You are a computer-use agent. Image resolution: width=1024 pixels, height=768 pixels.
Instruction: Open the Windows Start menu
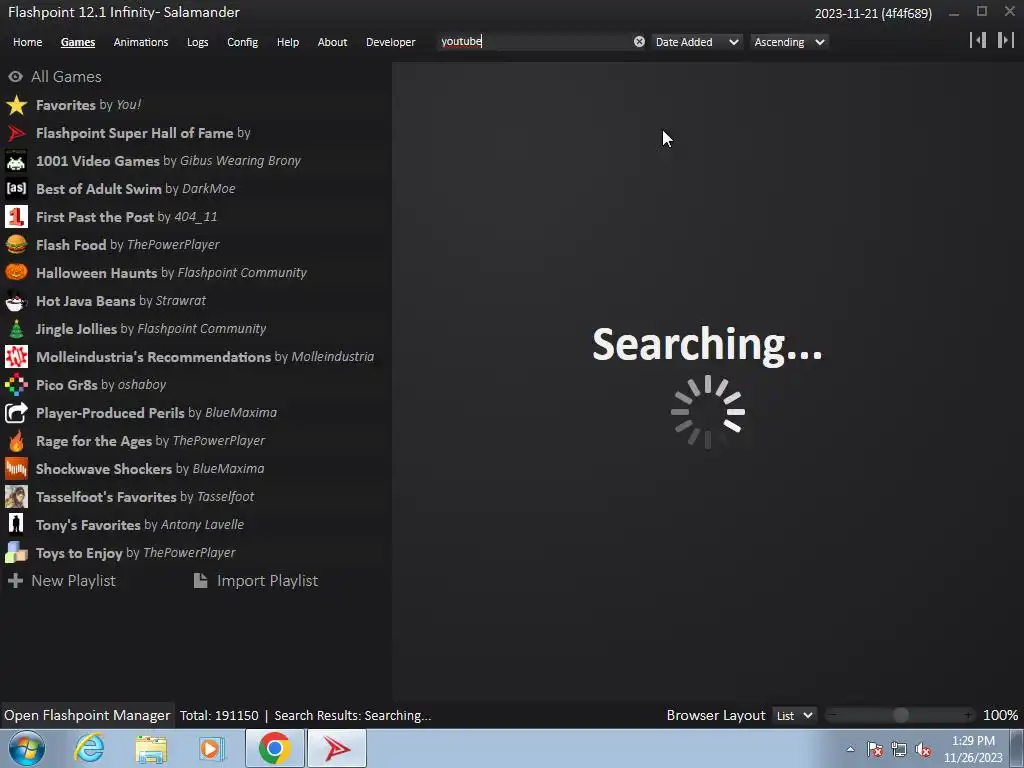27,748
